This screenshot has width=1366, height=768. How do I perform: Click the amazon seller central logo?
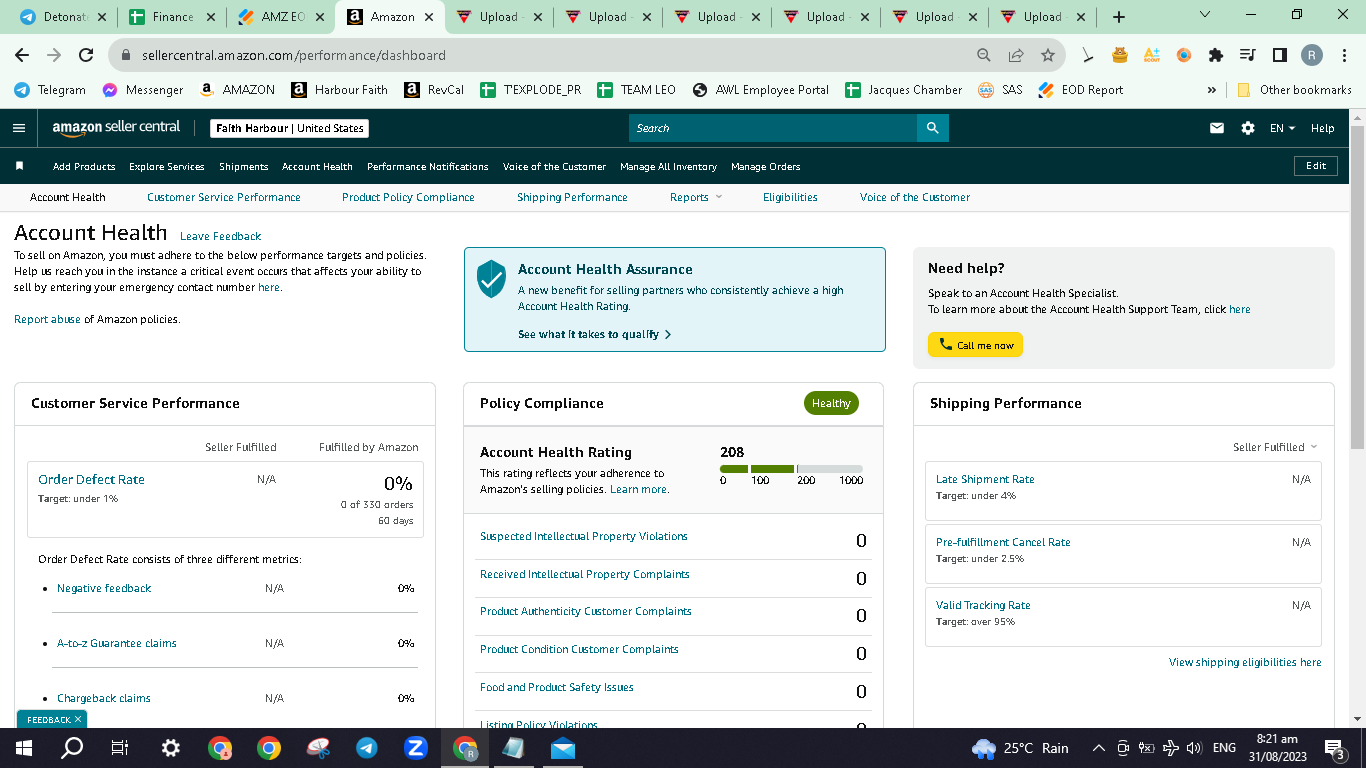point(116,128)
